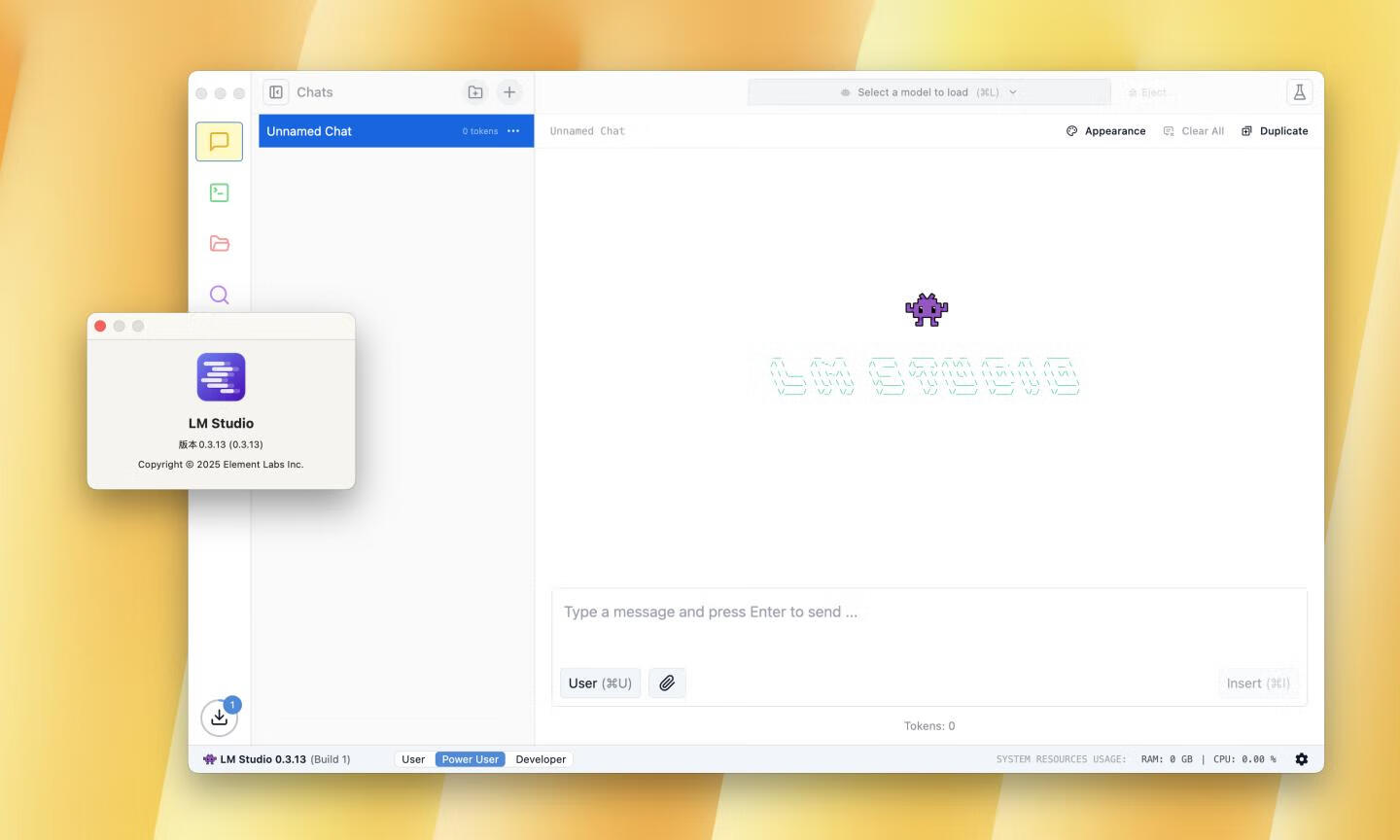
Task: Click the version 0.3.13 text in About window
Action: coord(221,444)
